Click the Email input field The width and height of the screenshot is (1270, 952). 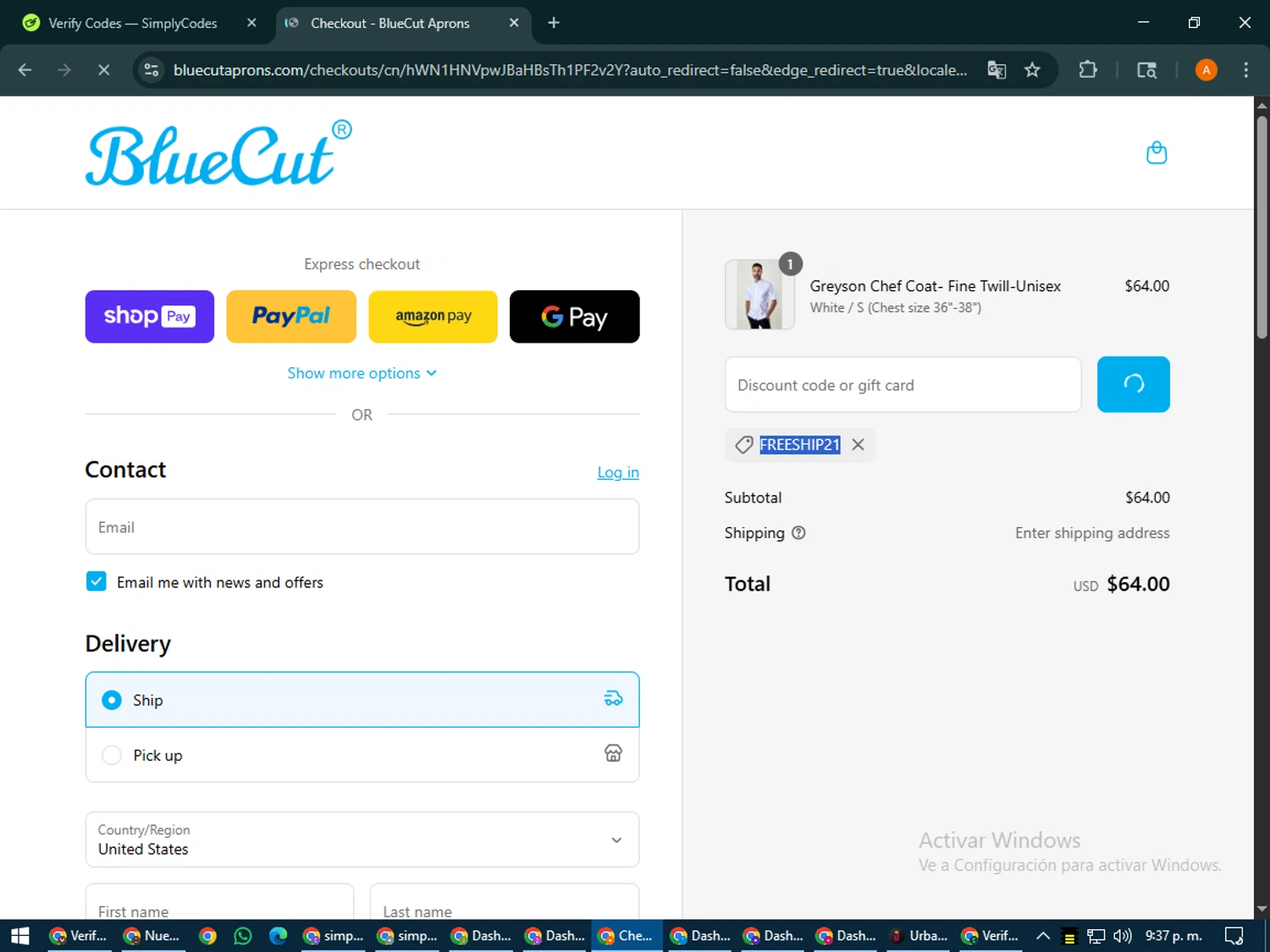pyautogui.click(x=362, y=527)
